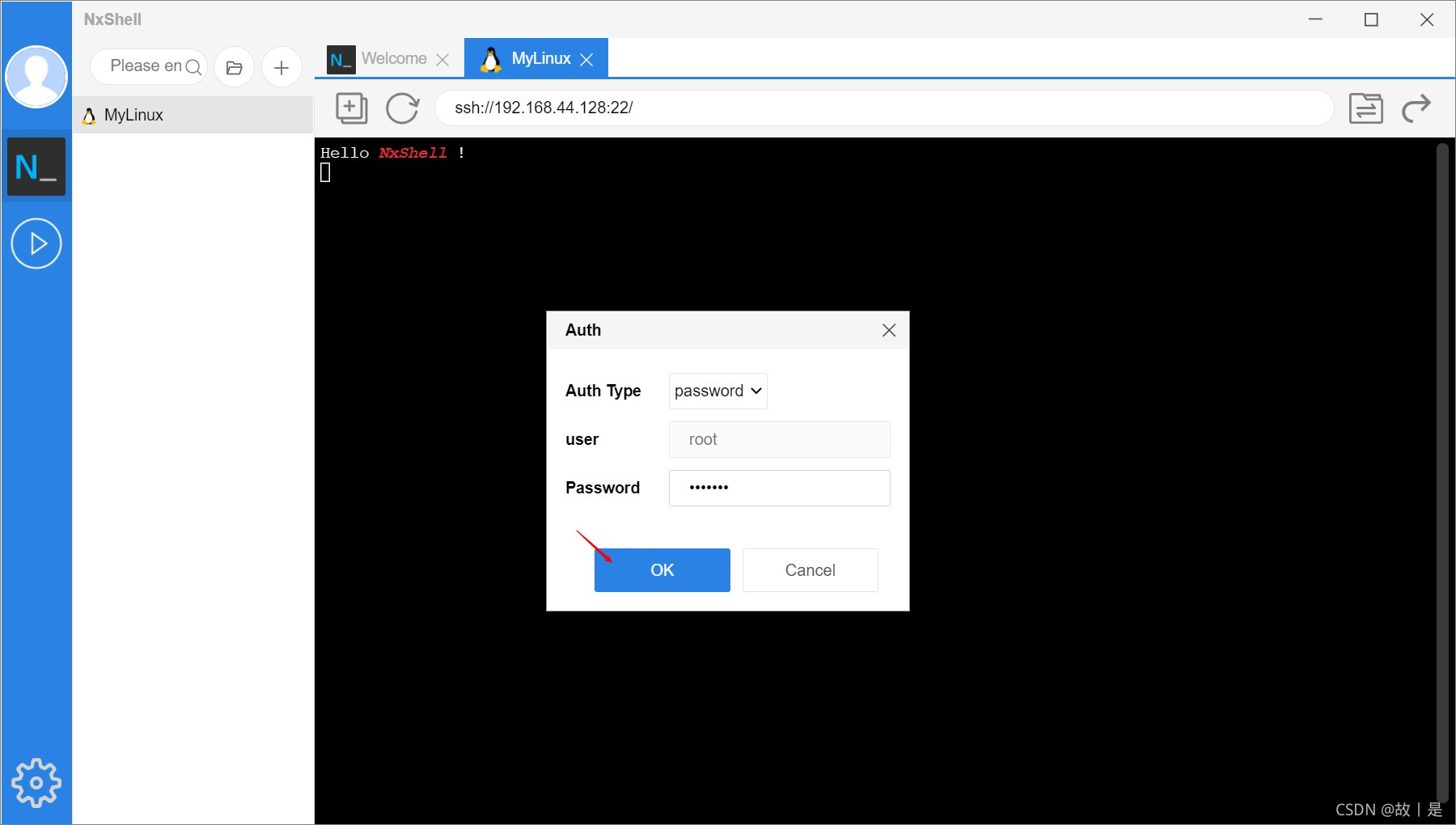Close the Welcome tab

442,60
